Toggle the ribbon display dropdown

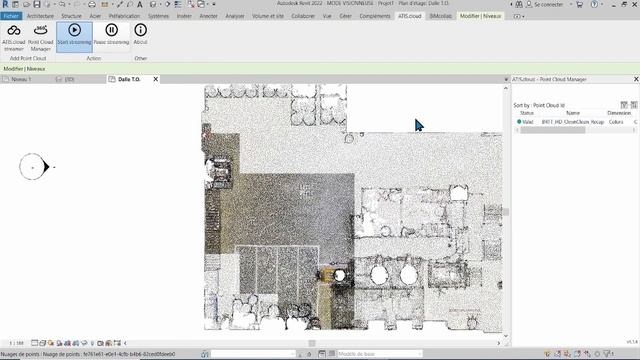click(x=519, y=16)
